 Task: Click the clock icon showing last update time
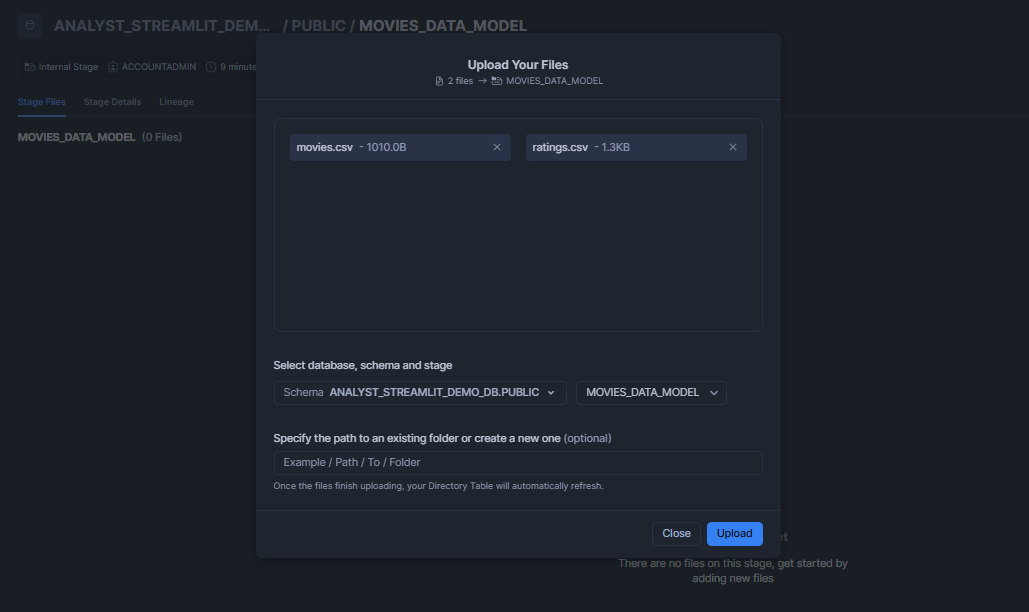click(x=210, y=67)
